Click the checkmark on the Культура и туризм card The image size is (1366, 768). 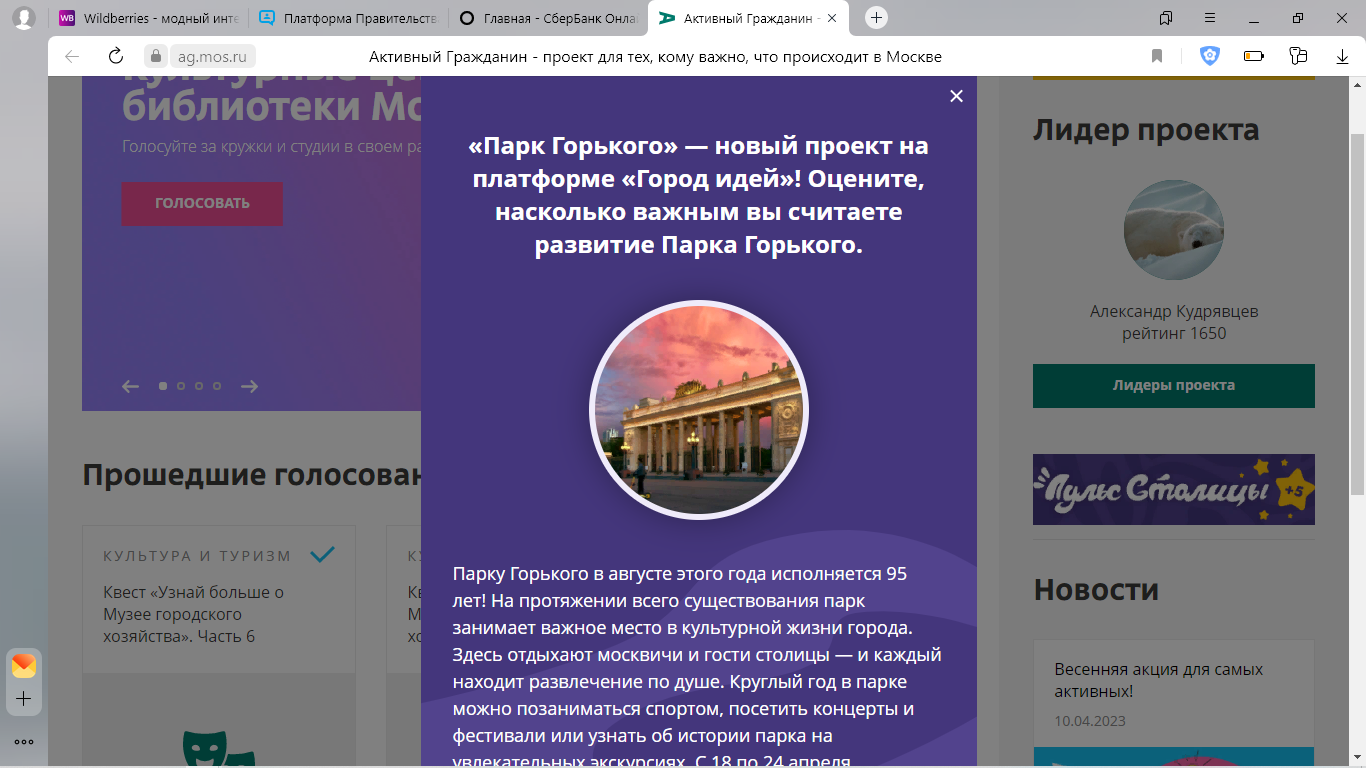322,555
